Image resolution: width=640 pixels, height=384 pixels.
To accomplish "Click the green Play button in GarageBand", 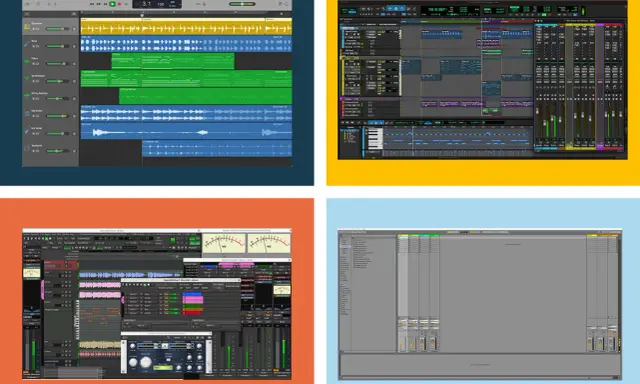I will [112, 4].
